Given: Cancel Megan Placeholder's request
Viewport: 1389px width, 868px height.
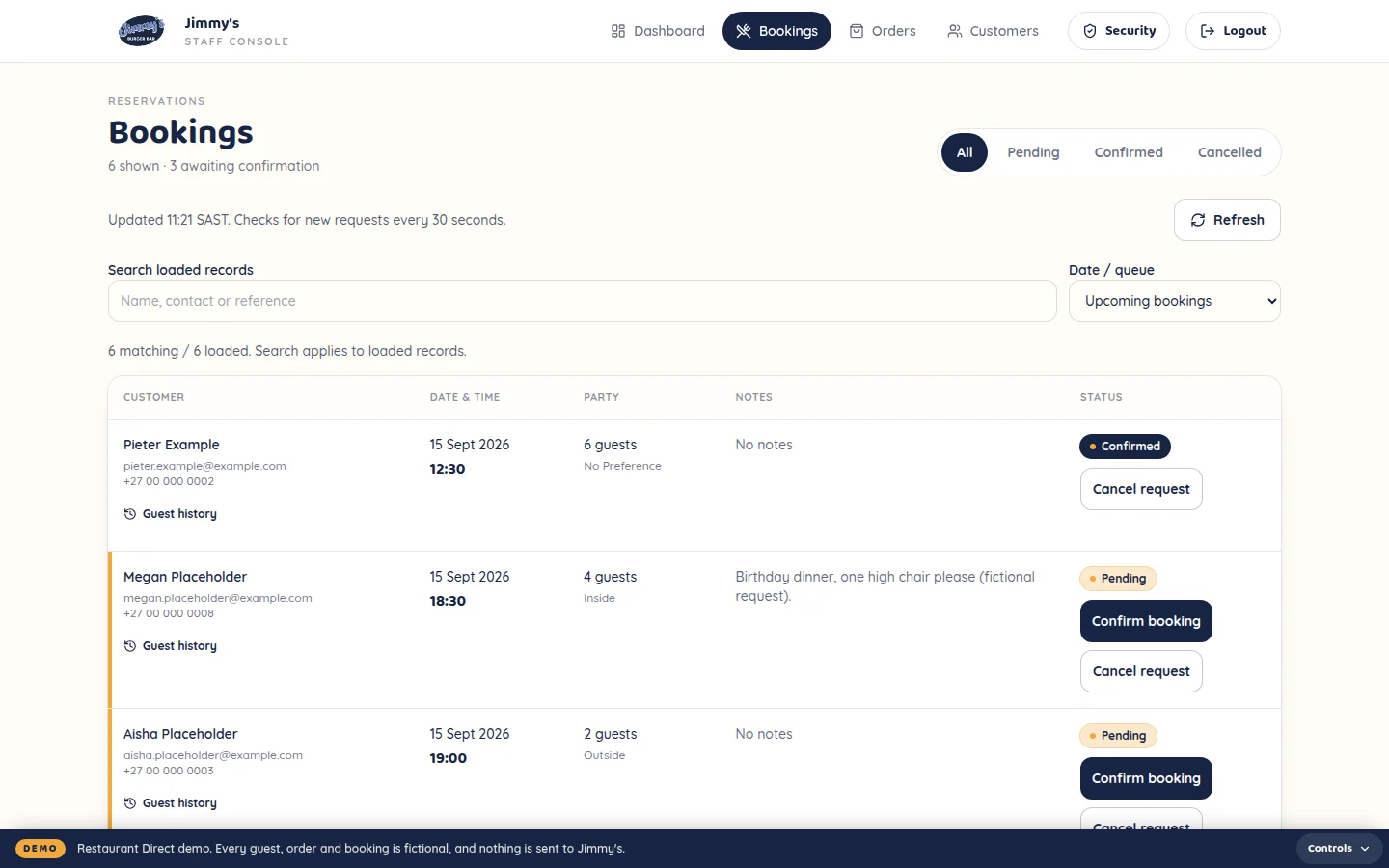Looking at the screenshot, I should 1141,671.
